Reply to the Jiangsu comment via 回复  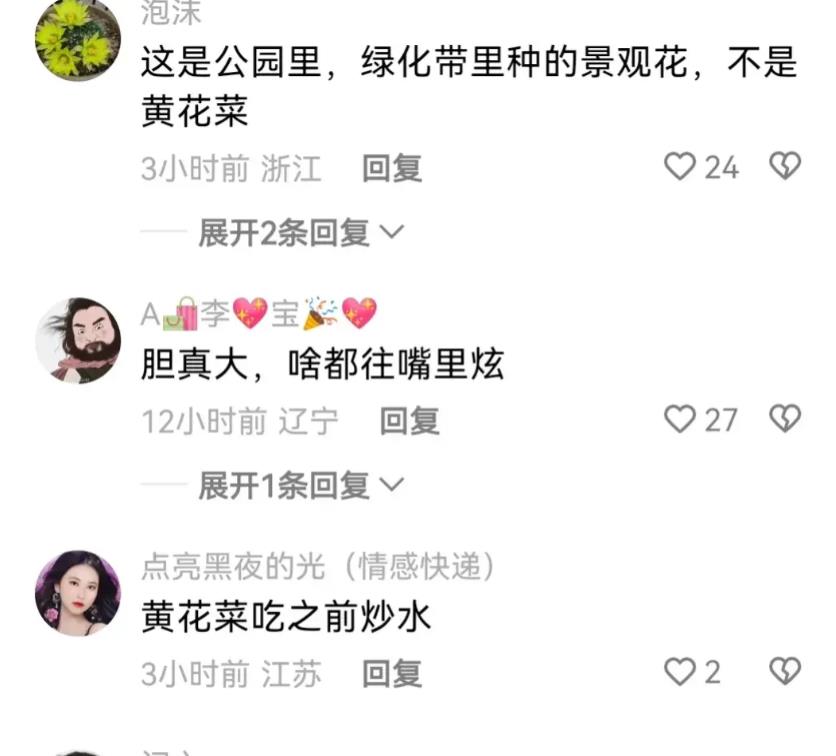(x=392, y=673)
